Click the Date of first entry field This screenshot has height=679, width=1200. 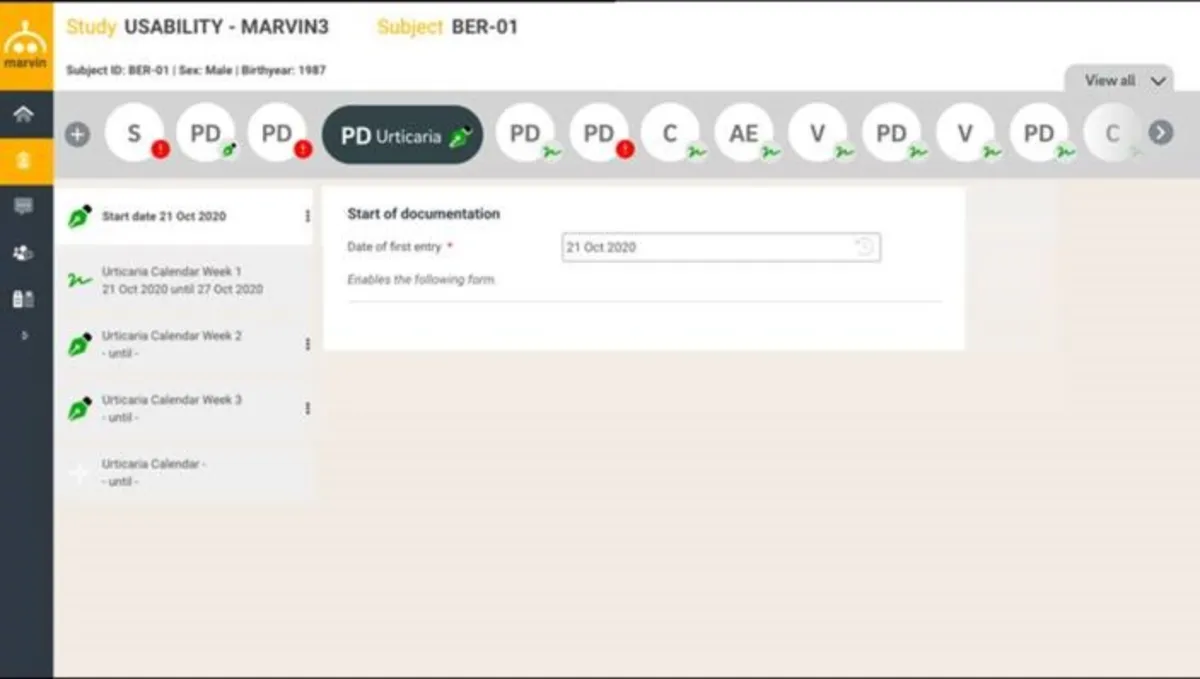coord(721,247)
